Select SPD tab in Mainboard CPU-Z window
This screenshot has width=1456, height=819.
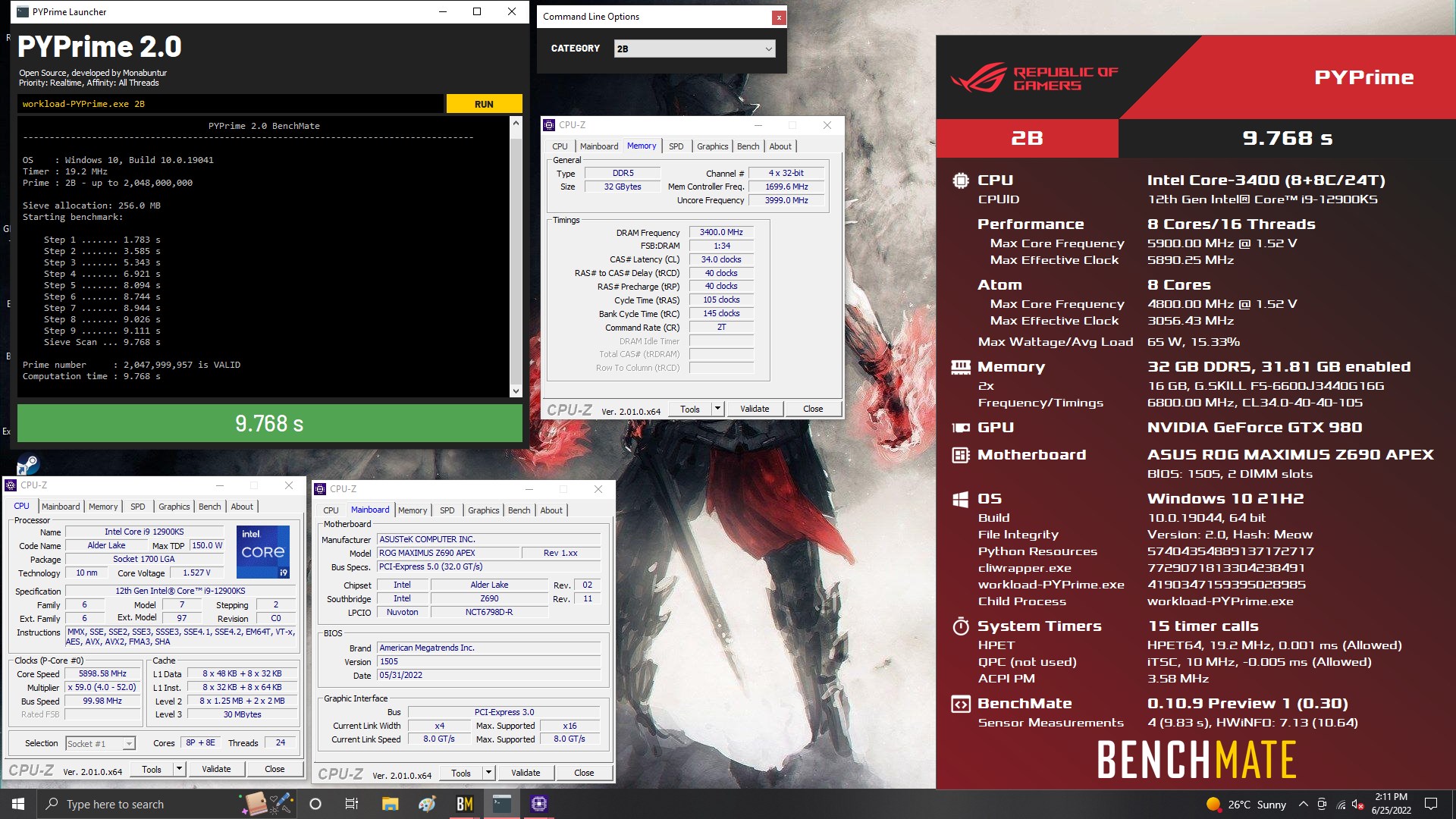click(447, 510)
